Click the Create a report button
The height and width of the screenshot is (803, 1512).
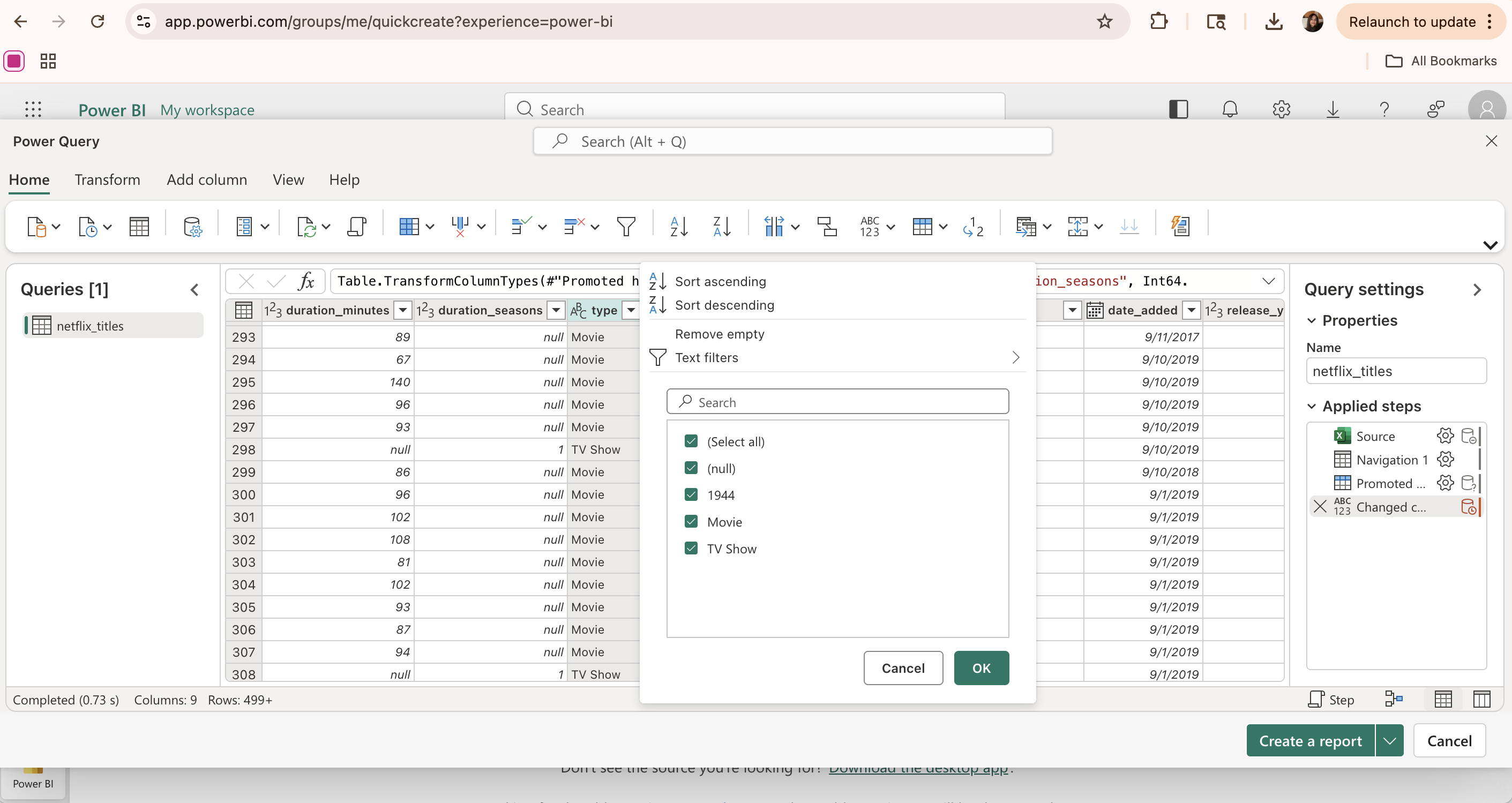(x=1310, y=741)
